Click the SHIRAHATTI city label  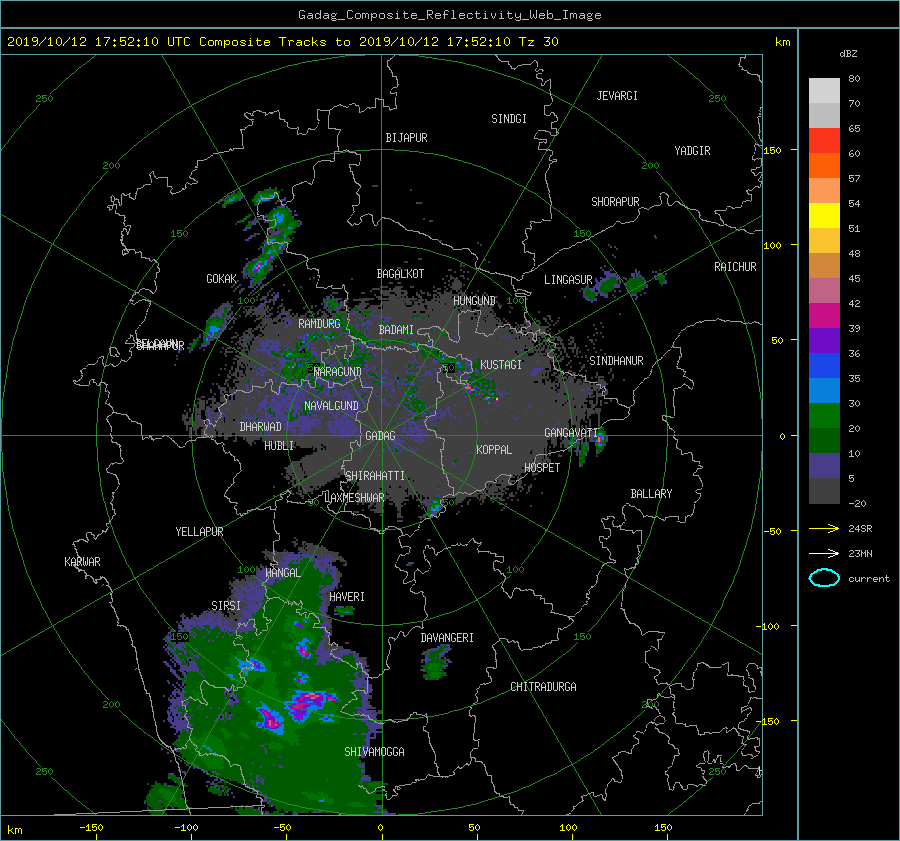(x=375, y=476)
